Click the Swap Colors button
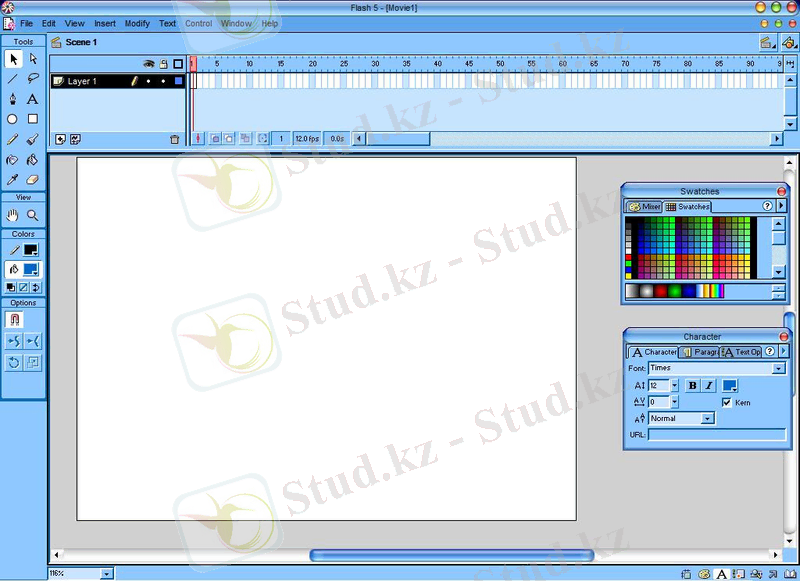The width and height of the screenshot is (800, 581). tap(36, 287)
